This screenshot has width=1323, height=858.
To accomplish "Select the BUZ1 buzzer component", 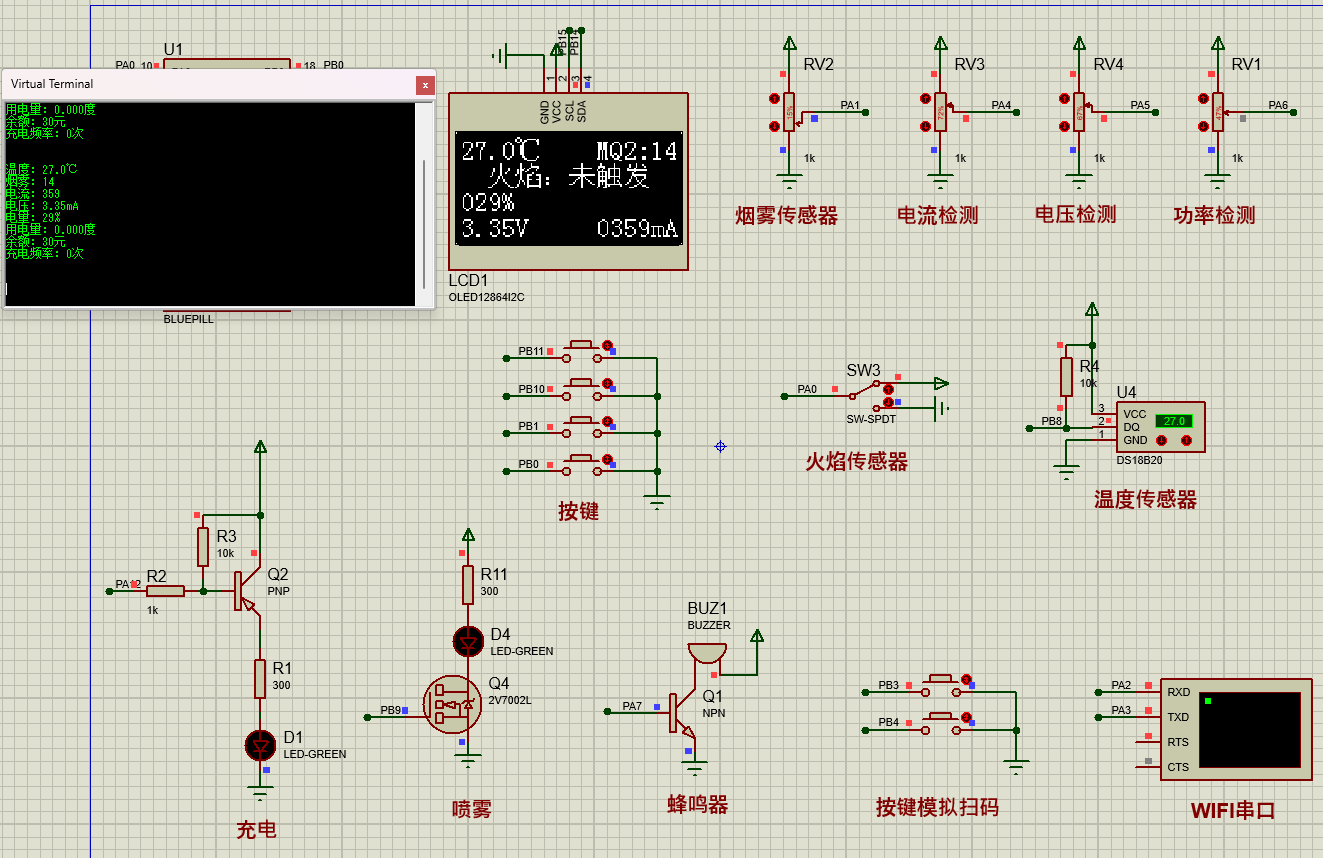I will pyautogui.click(x=708, y=652).
